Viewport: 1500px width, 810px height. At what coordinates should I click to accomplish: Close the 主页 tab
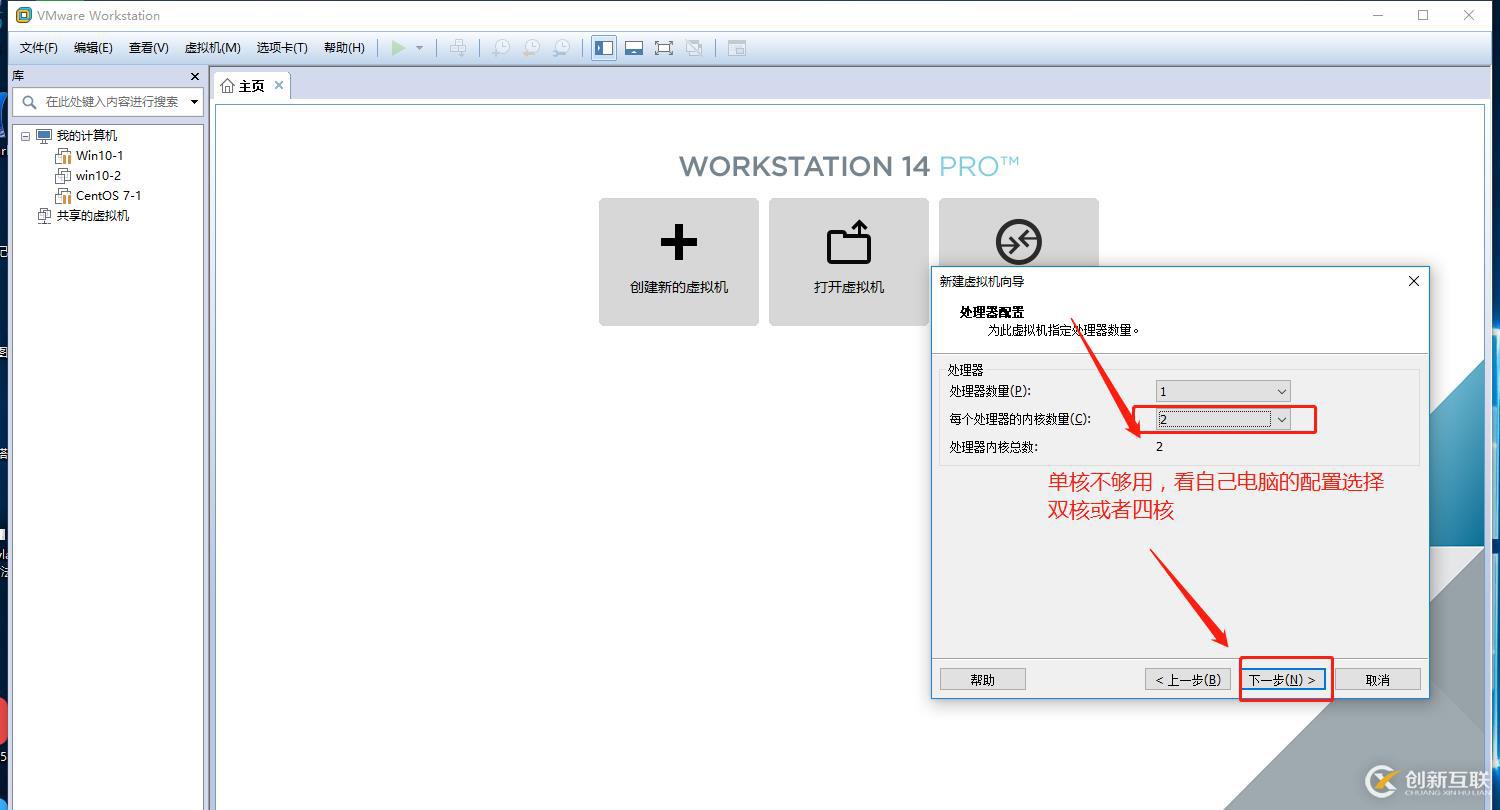point(279,85)
